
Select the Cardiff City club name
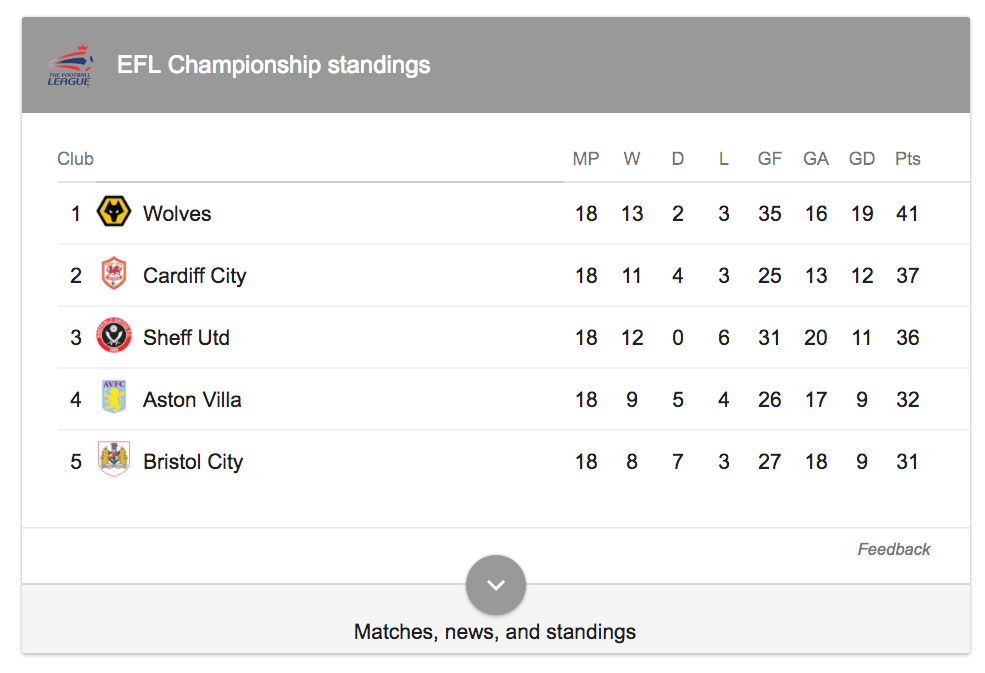click(x=194, y=275)
